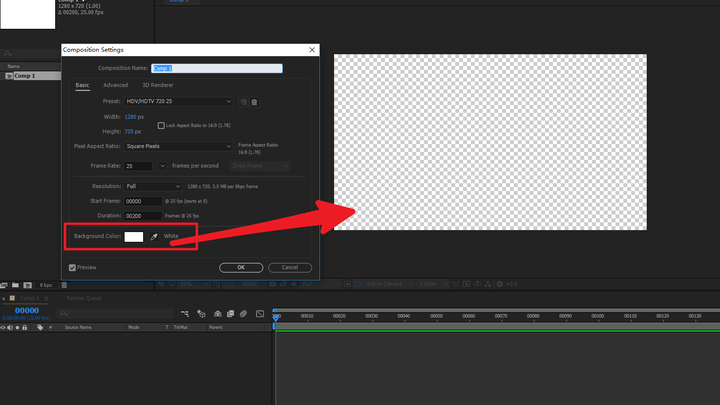This screenshot has width=720, height=405.
Task: Click the label column tag icon
Action: [40, 327]
